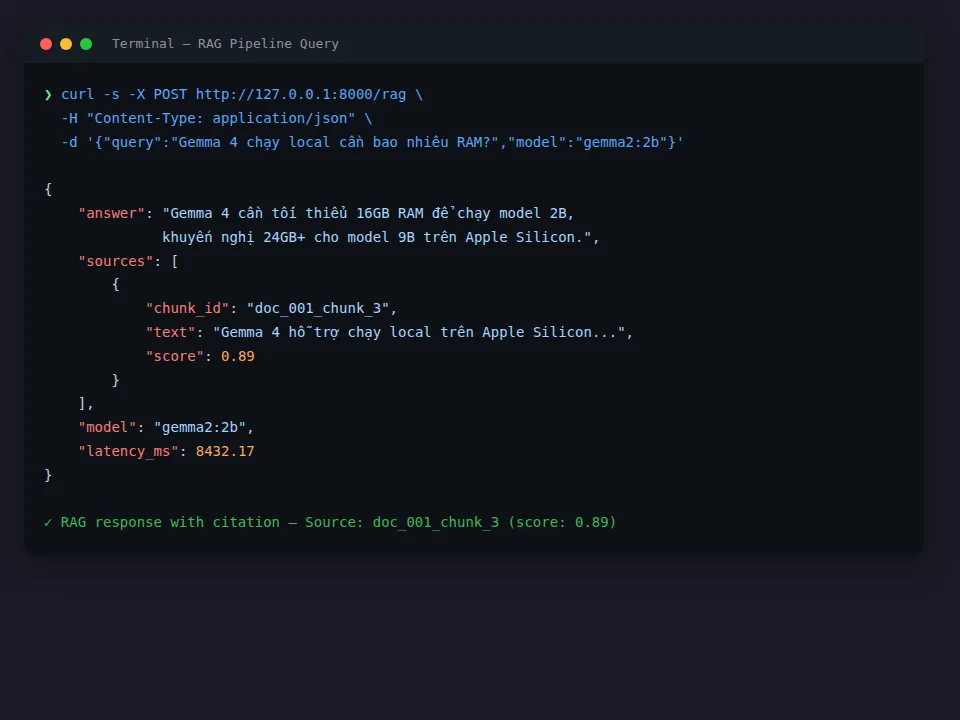Click the green maximize window button
The width and height of the screenshot is (960, 720).
click(86, 44)
